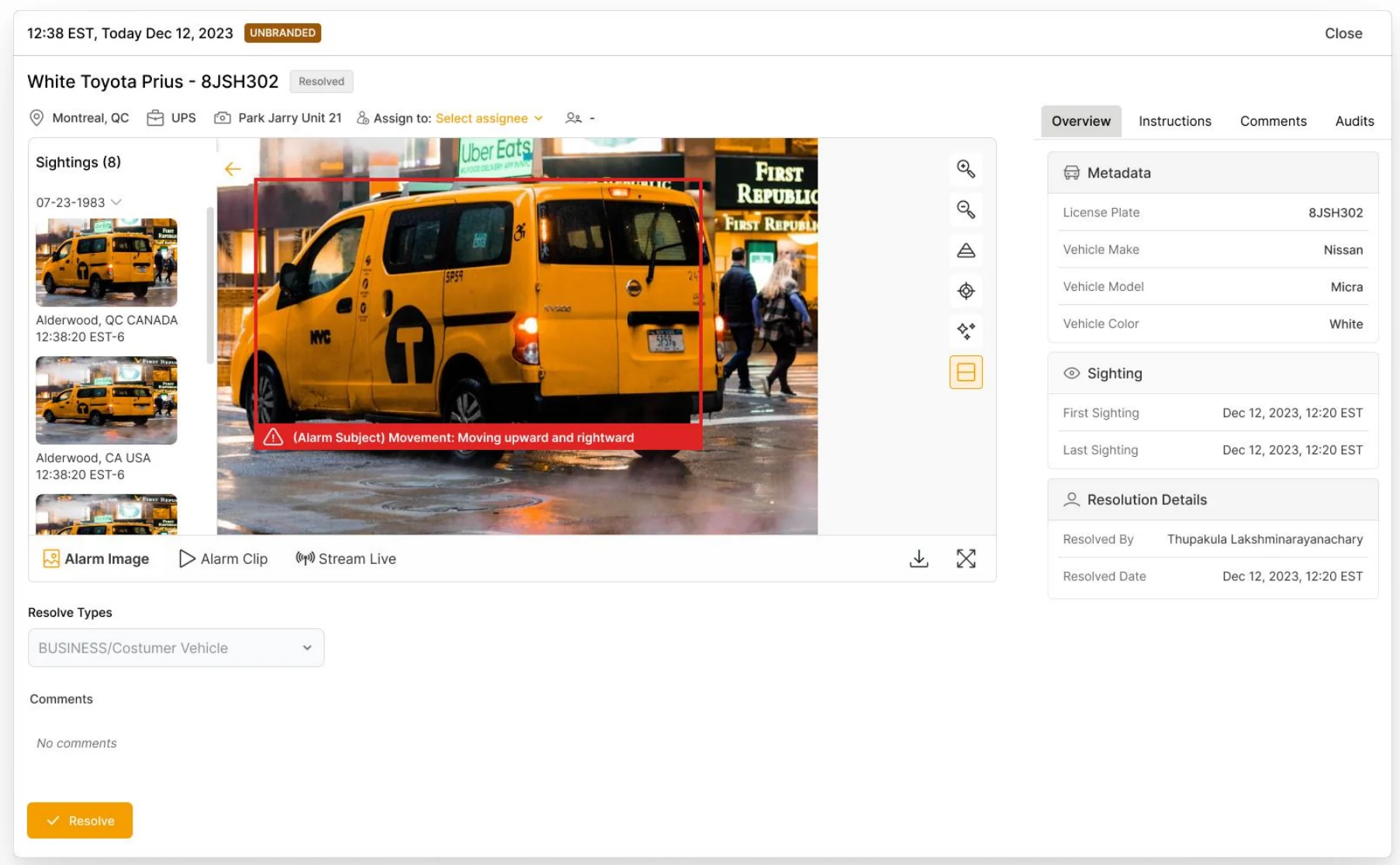Click the zoom in magnifier icon
Image resolution: width=1400 pixels, height=865 pixels.
pos(966,169)
